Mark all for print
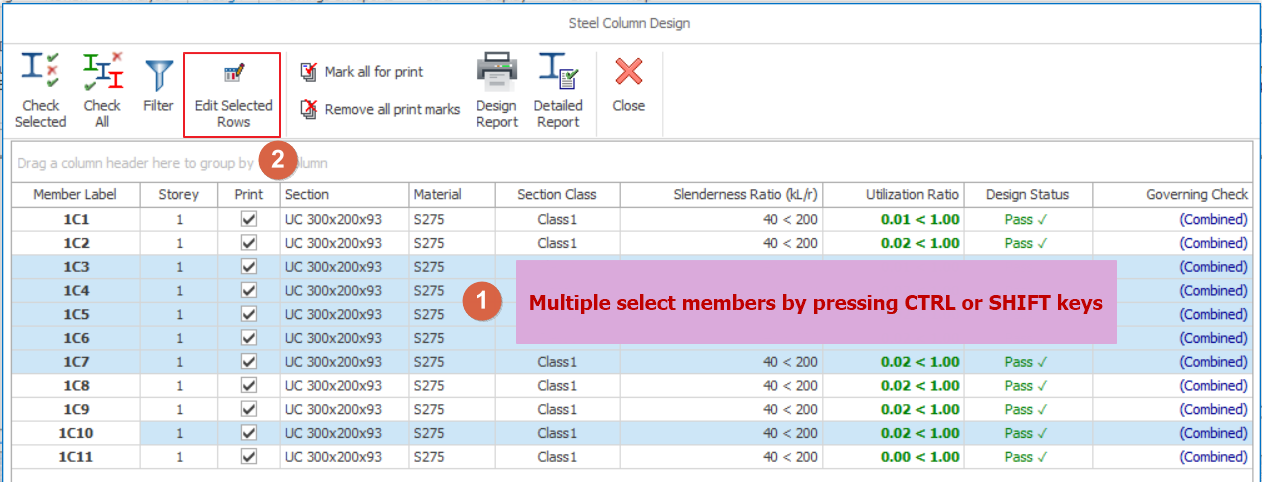 click(x=362, y=72)
